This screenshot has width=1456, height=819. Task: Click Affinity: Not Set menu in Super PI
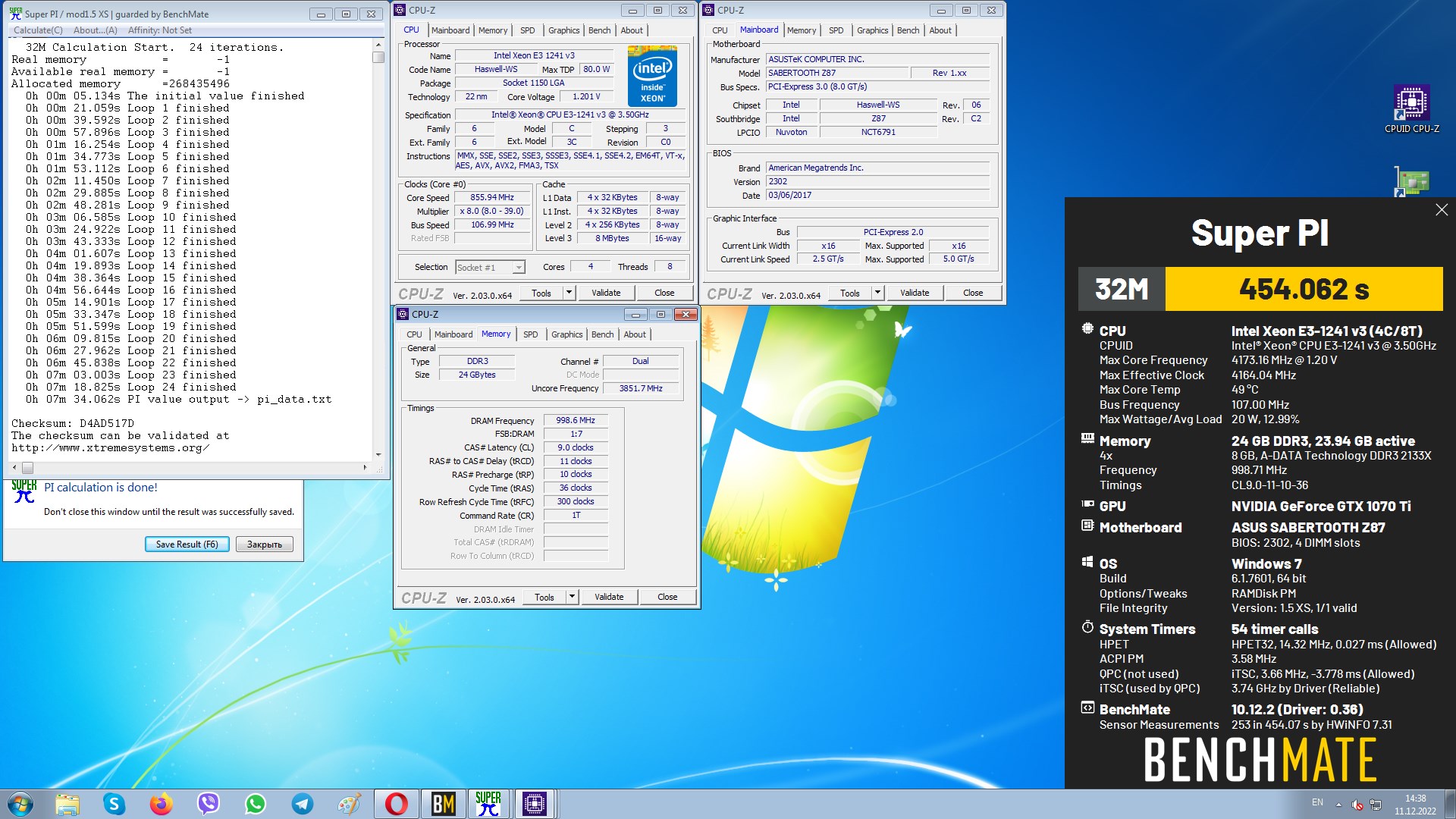click(x=159, y=30)
